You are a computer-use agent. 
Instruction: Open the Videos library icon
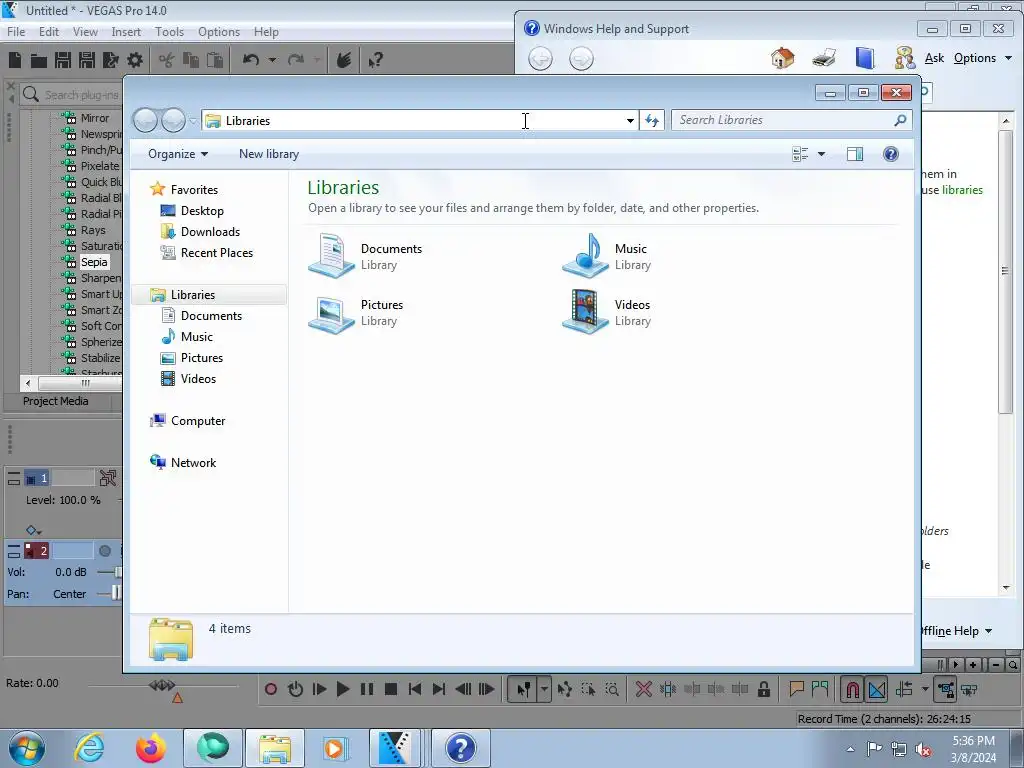tap(585, 312)
